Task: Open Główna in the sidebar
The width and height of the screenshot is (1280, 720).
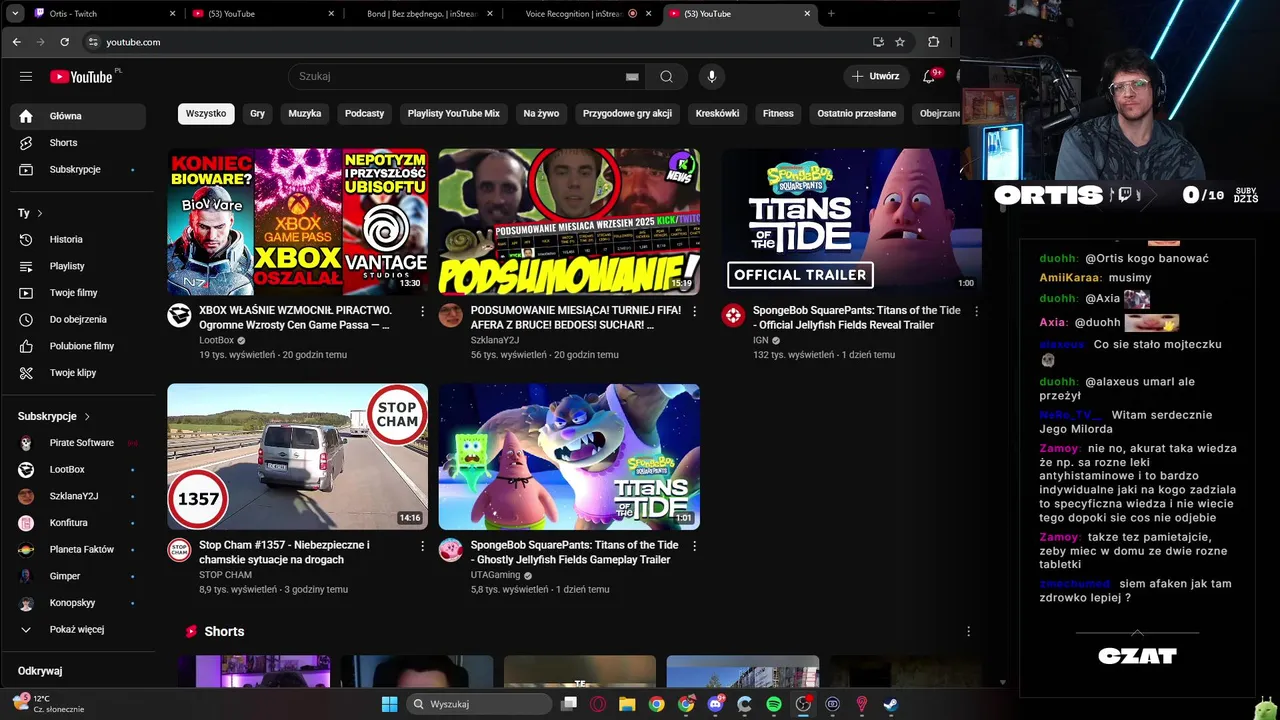Action: 78,116
